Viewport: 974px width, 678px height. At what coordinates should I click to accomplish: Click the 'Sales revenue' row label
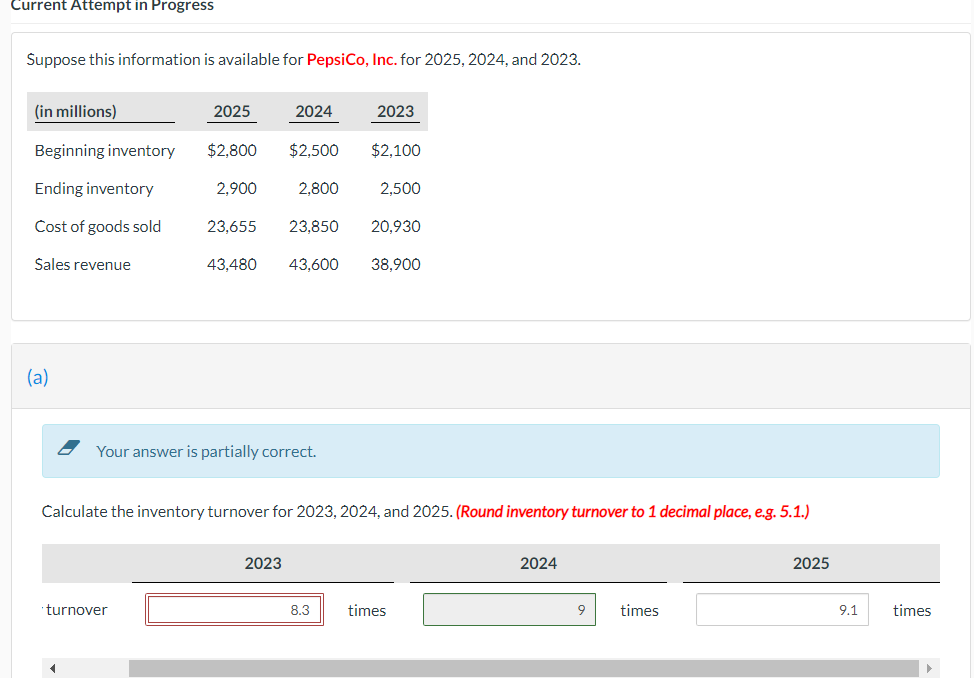point(83,264)
